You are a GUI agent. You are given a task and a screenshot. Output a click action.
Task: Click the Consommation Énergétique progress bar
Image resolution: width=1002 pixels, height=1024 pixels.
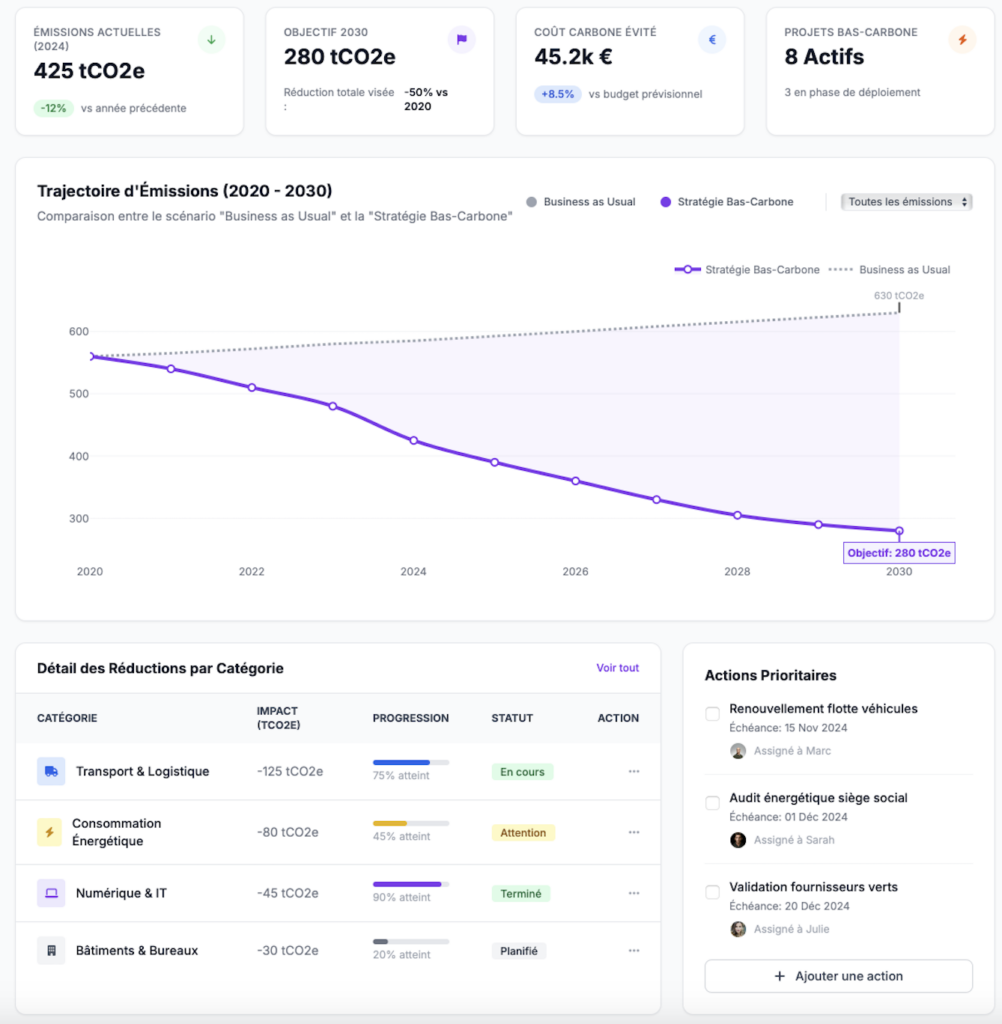[x=410, y=823]
